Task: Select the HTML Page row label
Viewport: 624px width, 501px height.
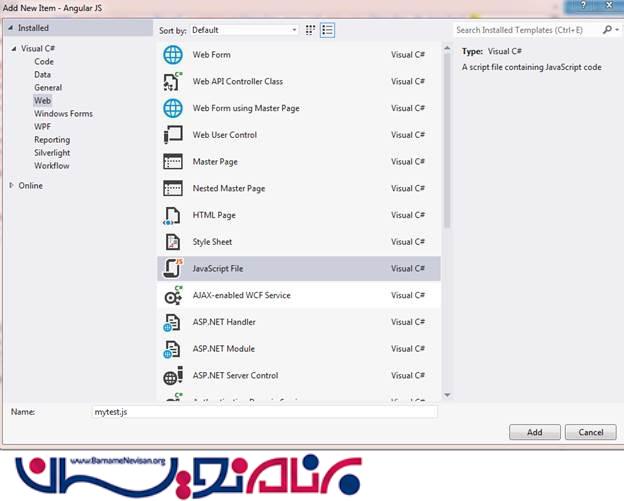Action: [214, 215]
